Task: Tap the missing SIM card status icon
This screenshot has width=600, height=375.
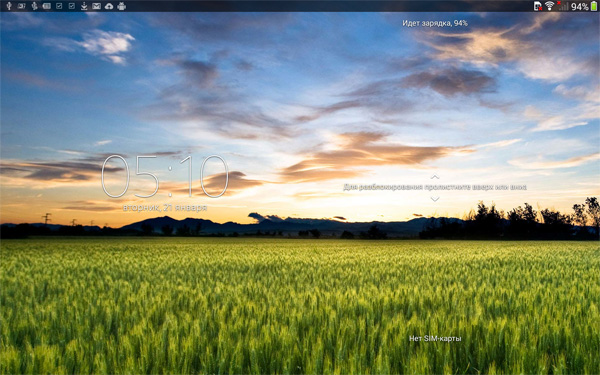Action: pyautogui.click(x=538, y=6)
